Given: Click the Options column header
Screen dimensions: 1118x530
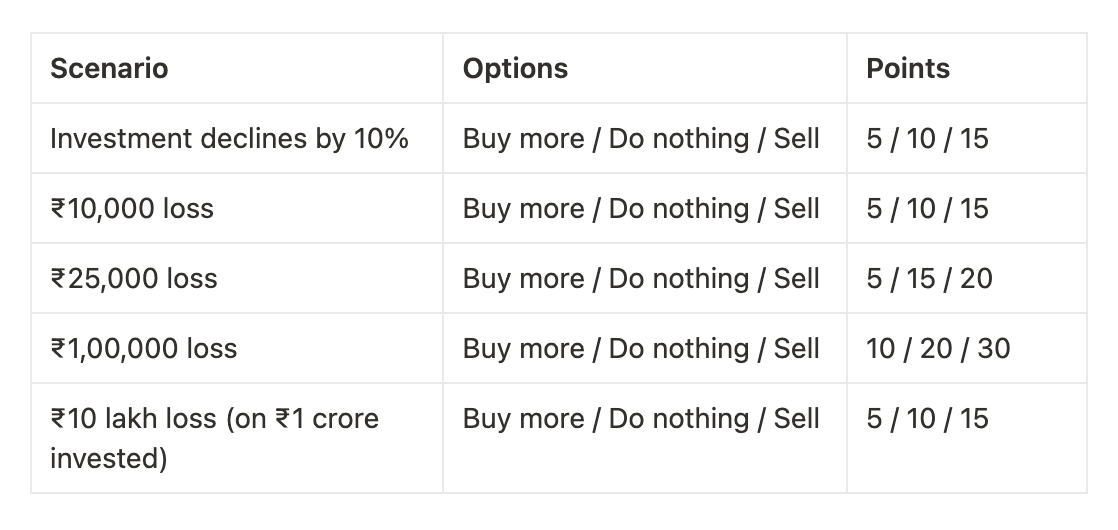Looking at the screenshot, I should [x=515, y=69].
